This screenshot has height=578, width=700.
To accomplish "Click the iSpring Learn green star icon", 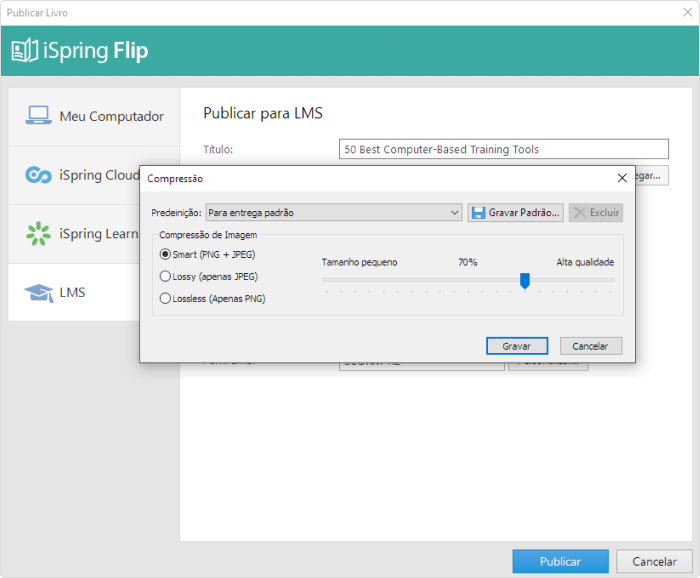I will click(38, 233).
